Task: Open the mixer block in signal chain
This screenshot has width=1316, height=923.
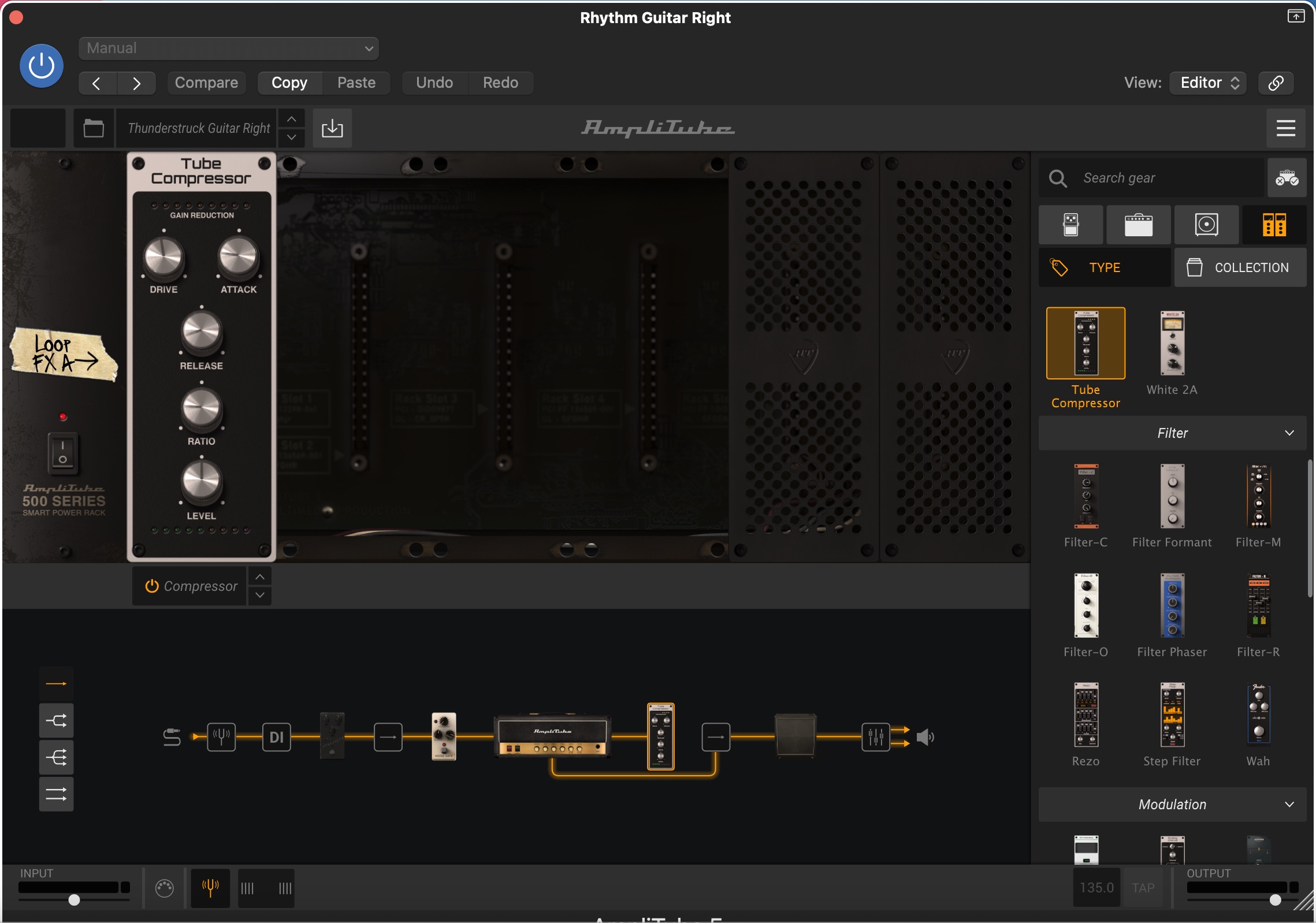Action: (x=876, y=736)
